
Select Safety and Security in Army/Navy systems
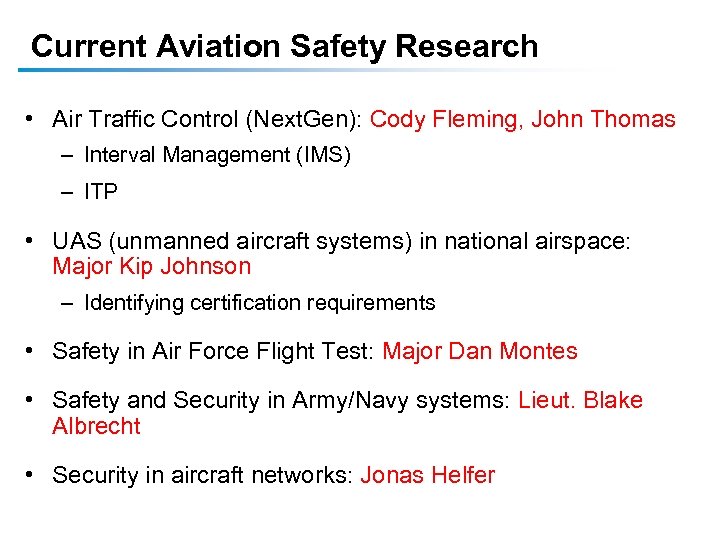coord(281,401)
